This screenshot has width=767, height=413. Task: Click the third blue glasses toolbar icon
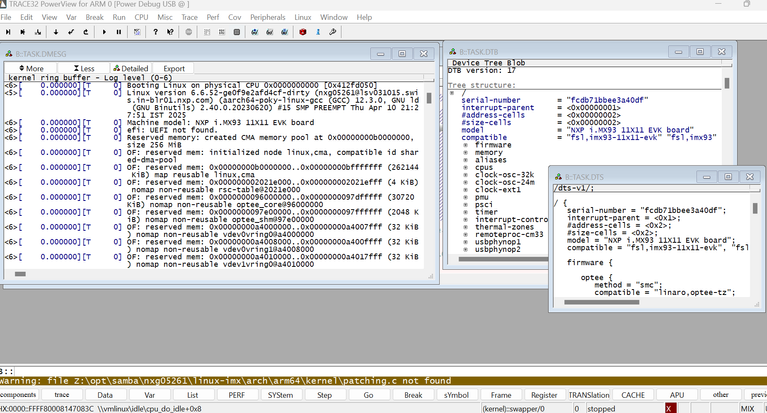click(x=285, y=32)
